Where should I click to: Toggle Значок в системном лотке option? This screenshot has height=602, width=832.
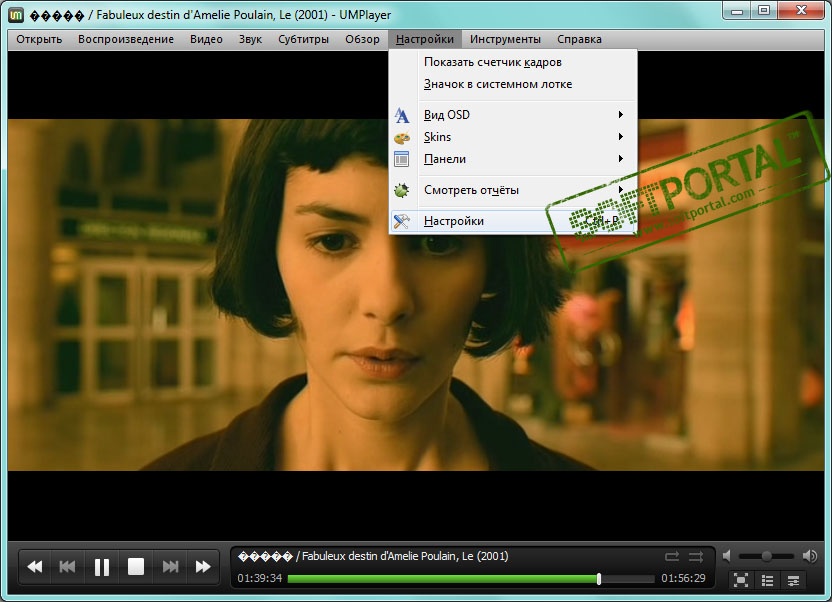[513, 84]
